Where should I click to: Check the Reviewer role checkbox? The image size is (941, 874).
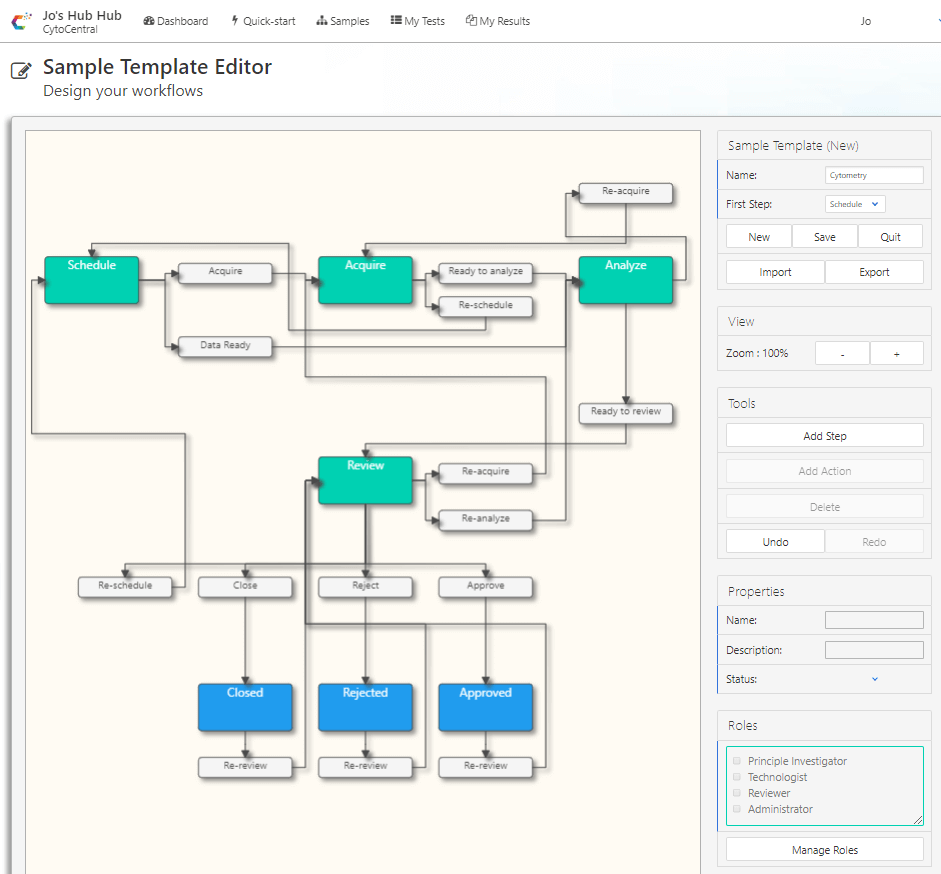point(737,793)
